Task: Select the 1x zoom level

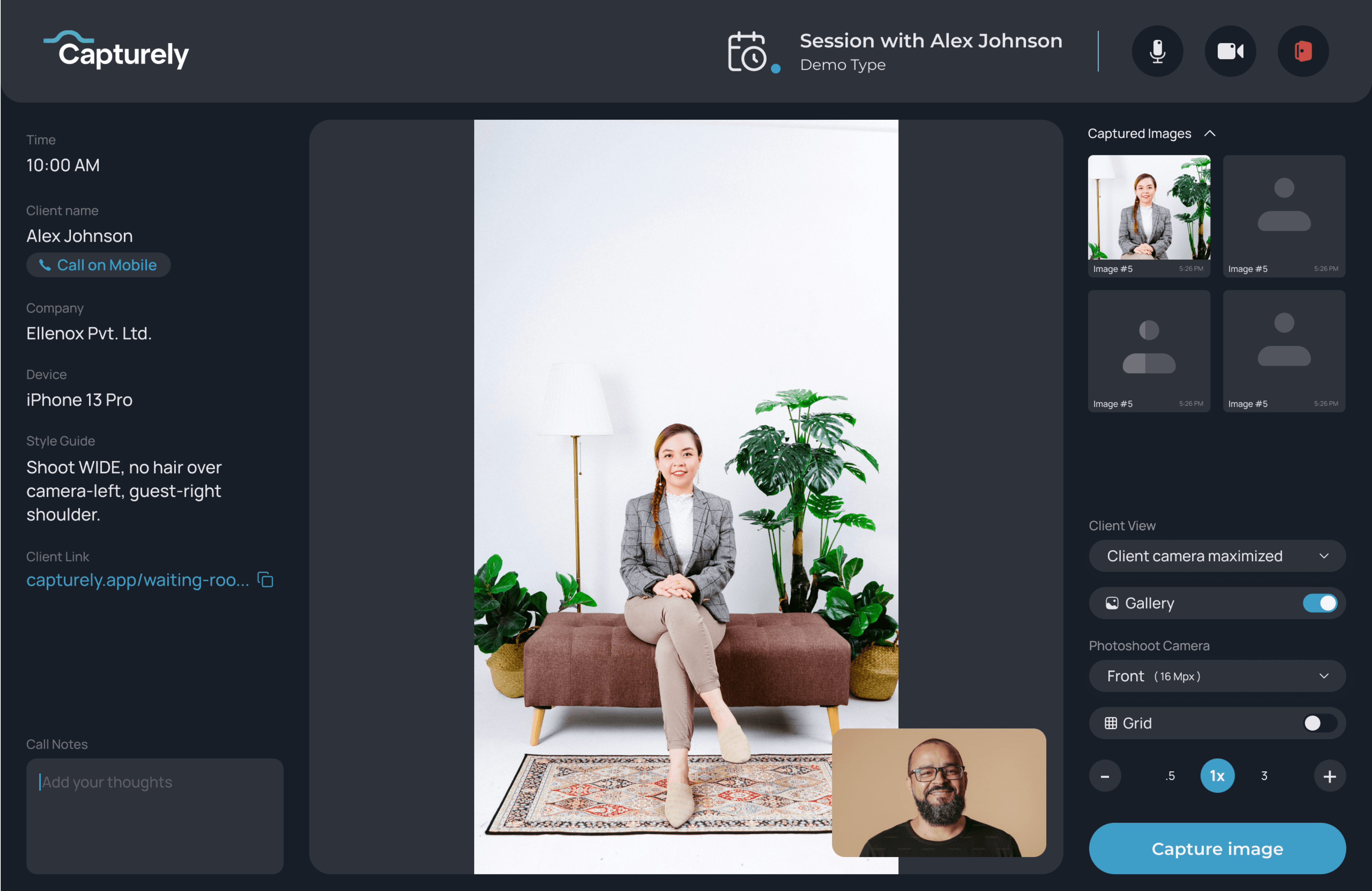Action: pyautogui.click(x=1217, y=776)
